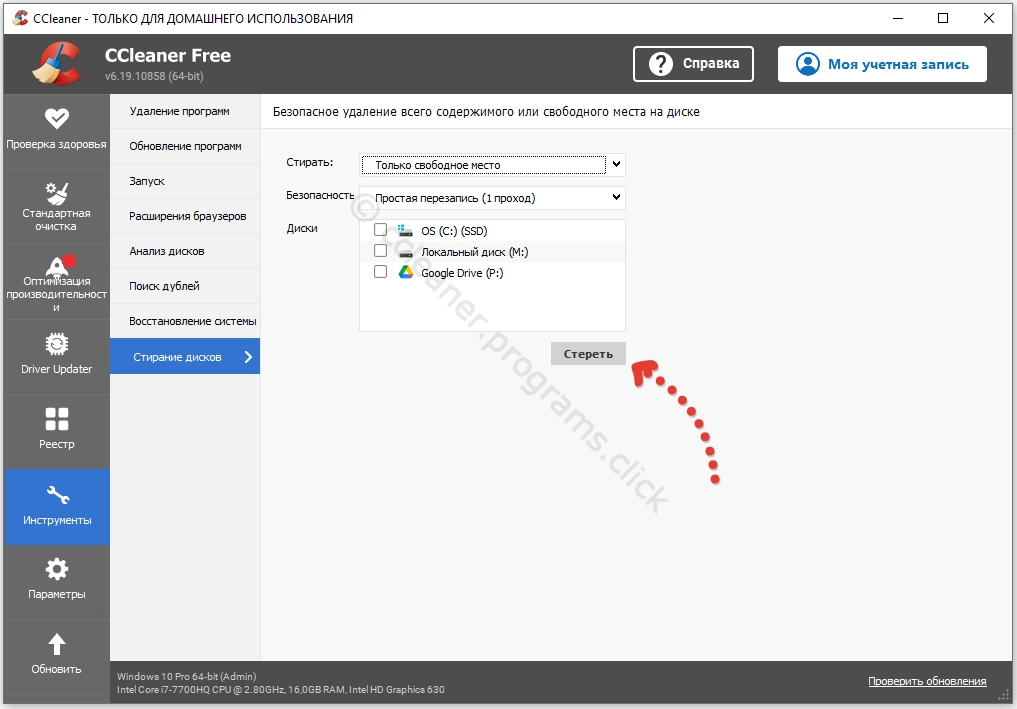Open Поиск дублей section
This screenshot has width=1017, height=709.
185,286
